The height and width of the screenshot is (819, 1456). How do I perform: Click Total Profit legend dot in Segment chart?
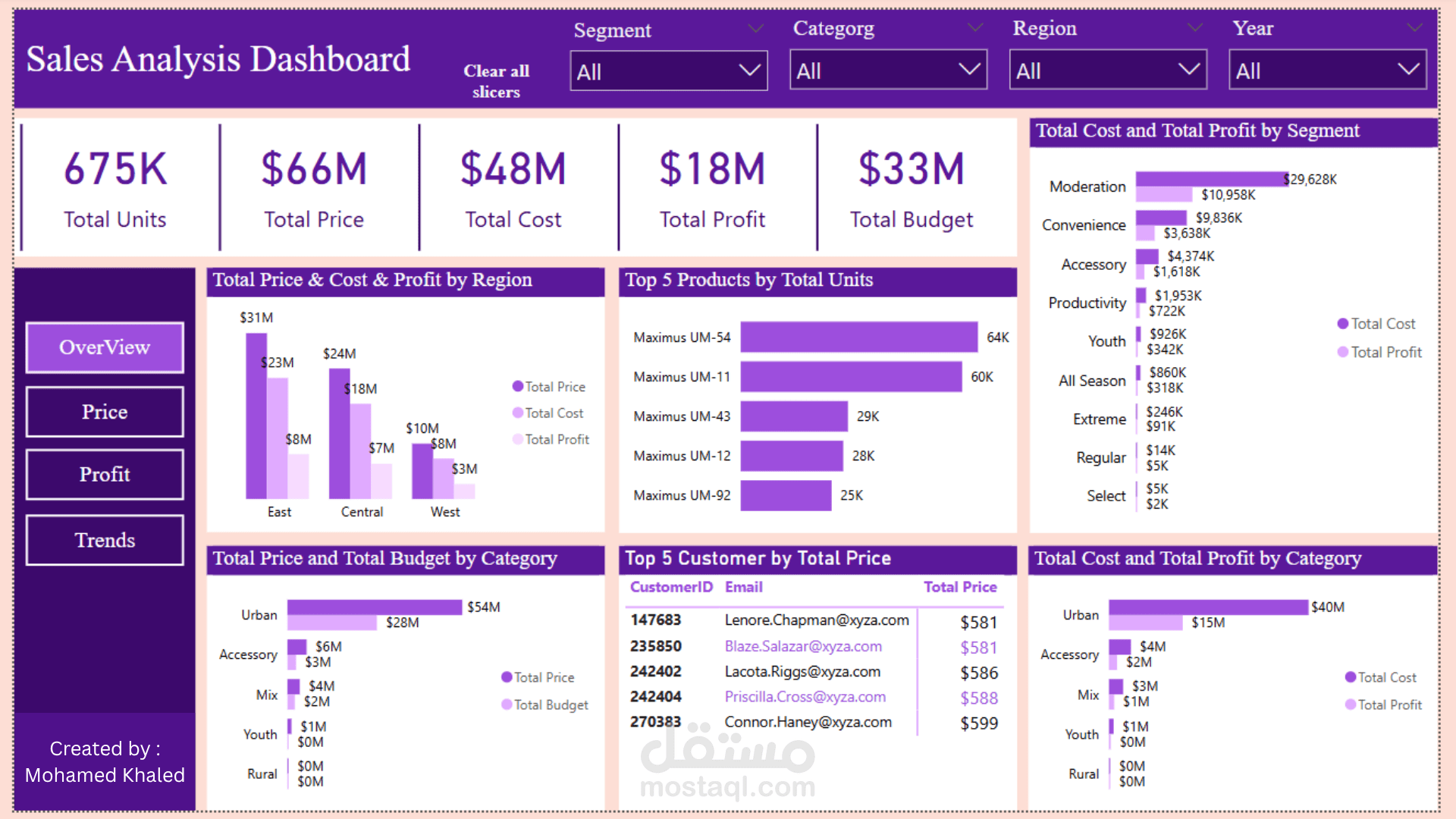[x=1343, y=352]
